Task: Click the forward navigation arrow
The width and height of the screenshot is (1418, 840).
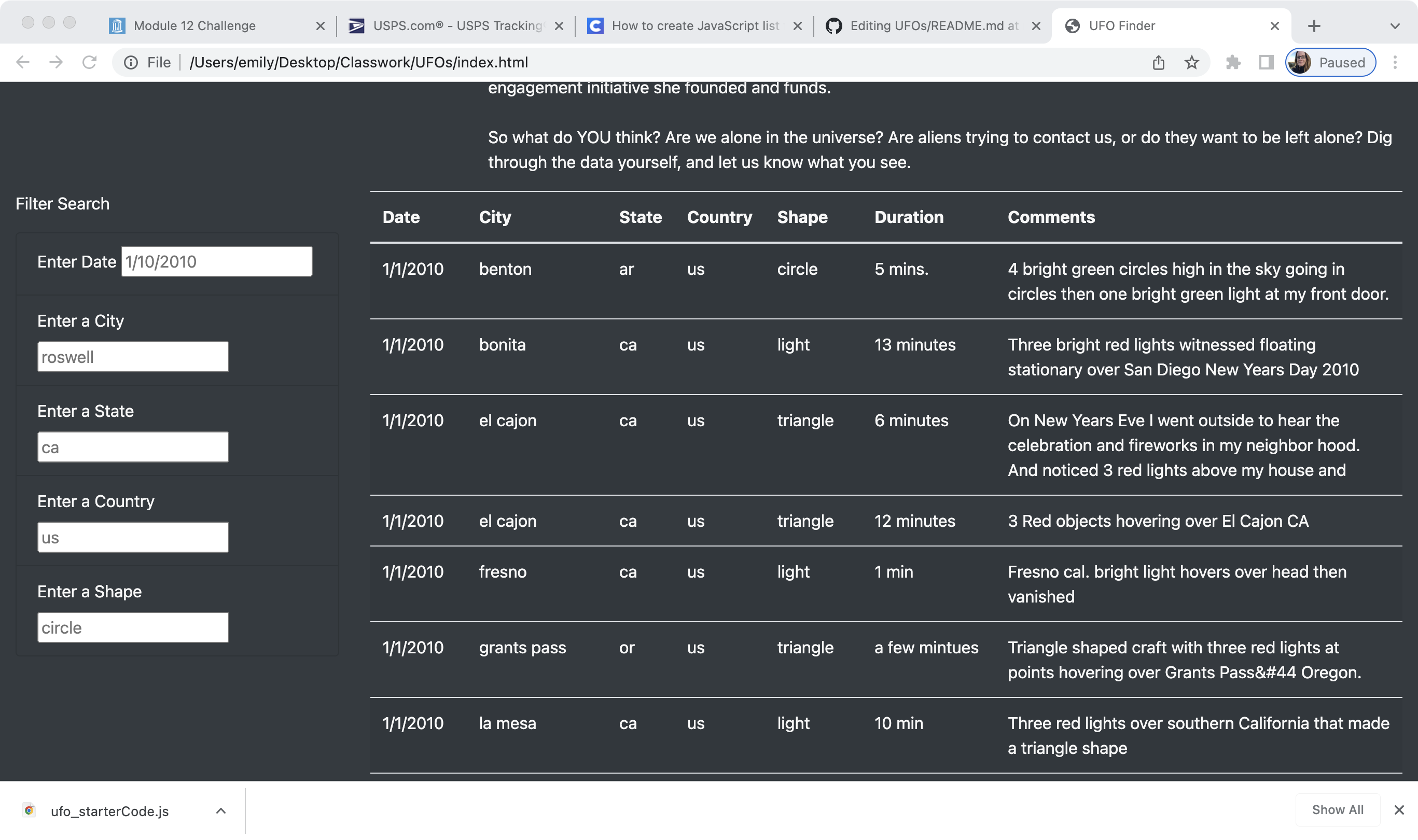Action: click(56, 62)
